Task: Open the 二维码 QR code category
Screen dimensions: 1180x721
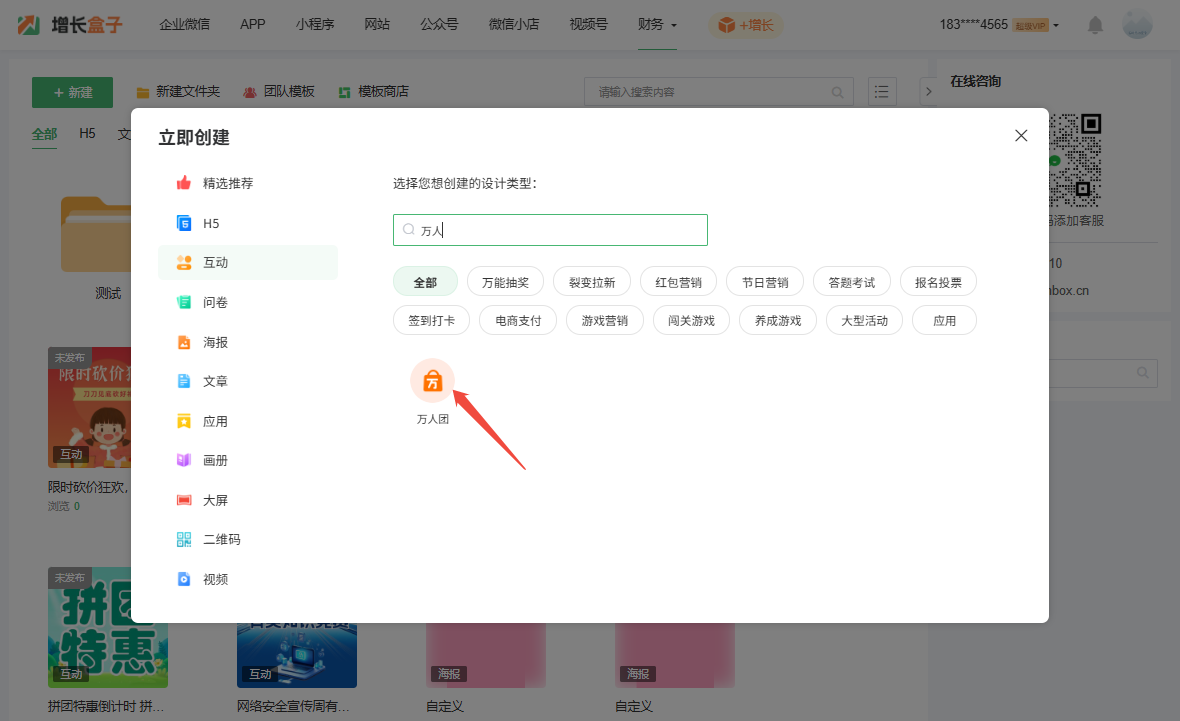Action: 221,539
